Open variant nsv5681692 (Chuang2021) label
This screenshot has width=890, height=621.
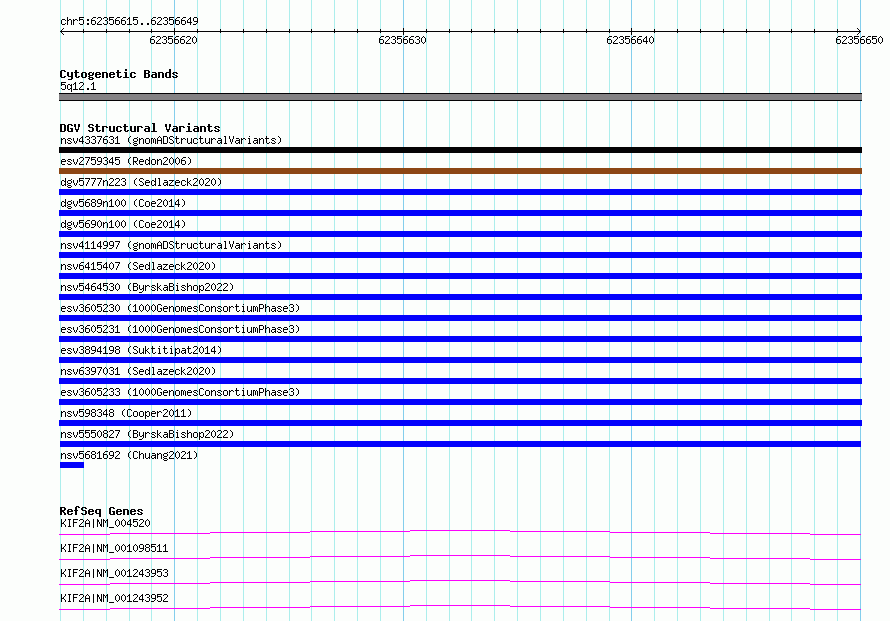(129, 455)
